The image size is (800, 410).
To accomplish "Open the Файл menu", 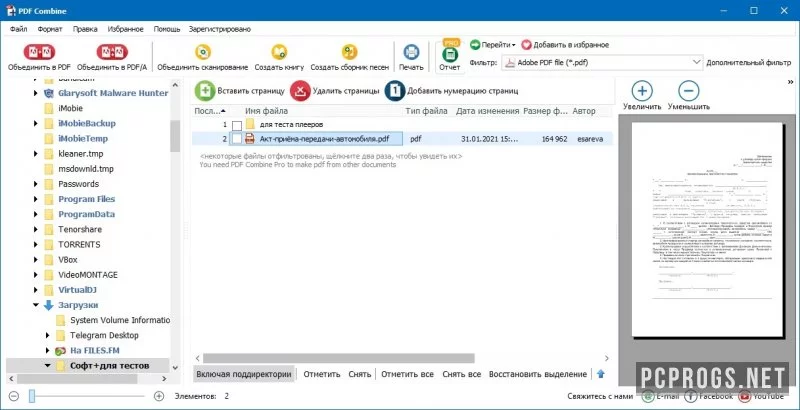I will pos(18,29).
